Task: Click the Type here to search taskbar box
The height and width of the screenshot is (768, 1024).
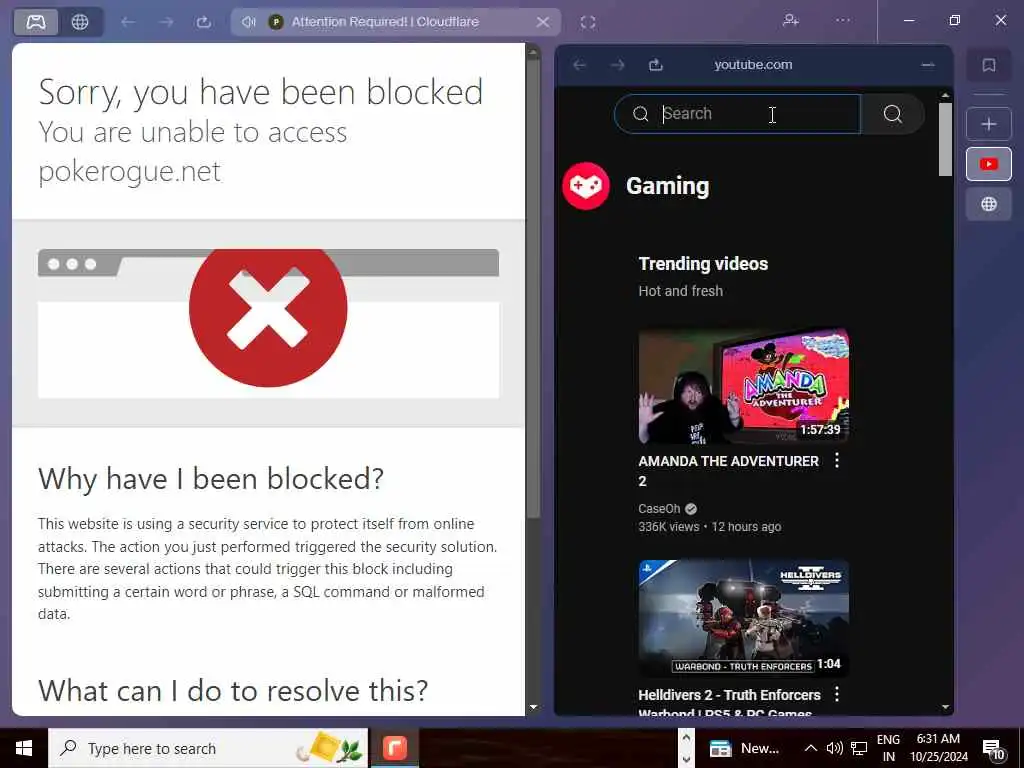Action: (208, 748)
